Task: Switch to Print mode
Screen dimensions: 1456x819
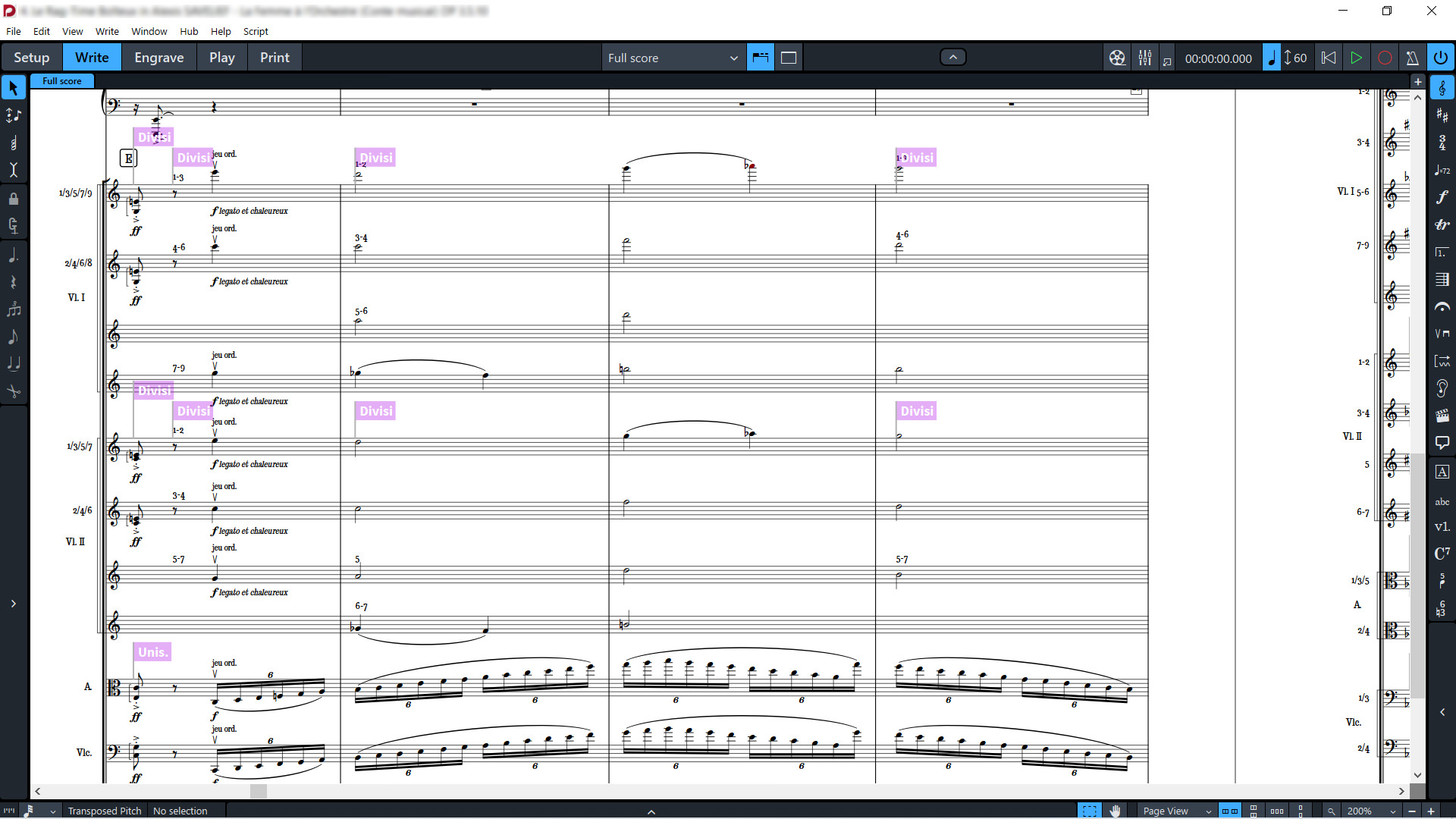Action: [275, 58]
